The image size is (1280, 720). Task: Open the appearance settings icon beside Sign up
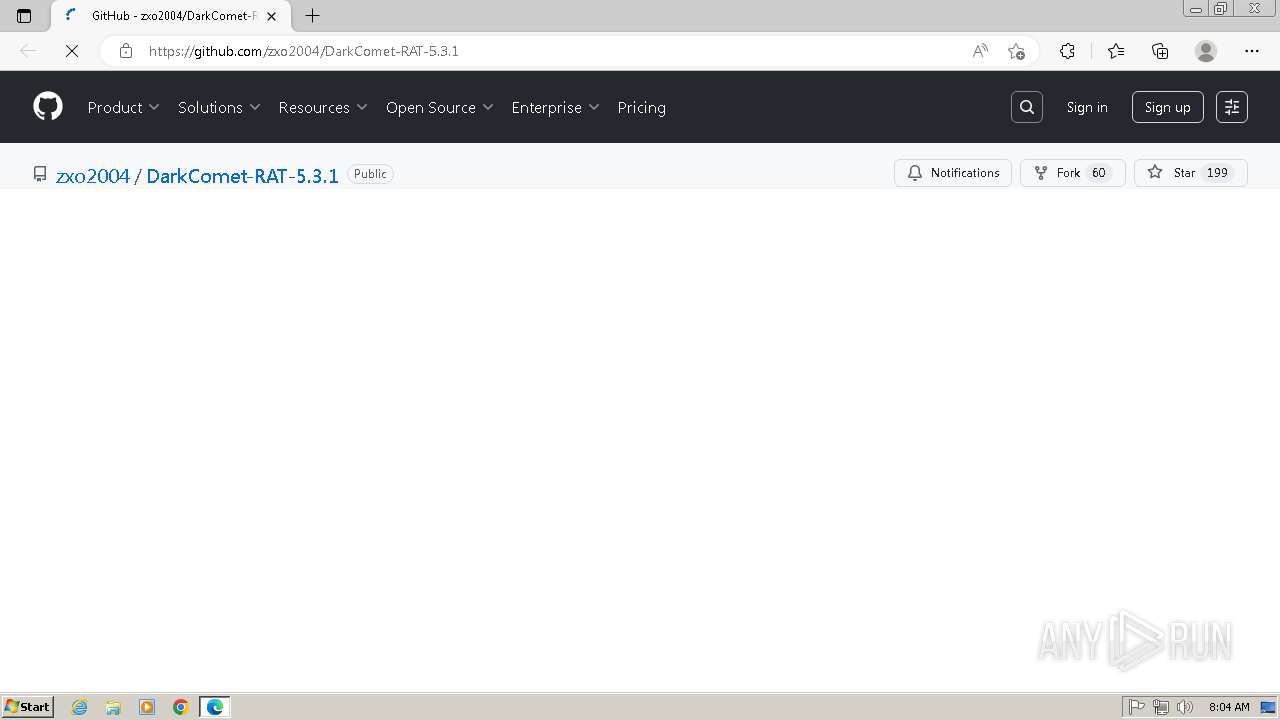tap(1232, 107)
